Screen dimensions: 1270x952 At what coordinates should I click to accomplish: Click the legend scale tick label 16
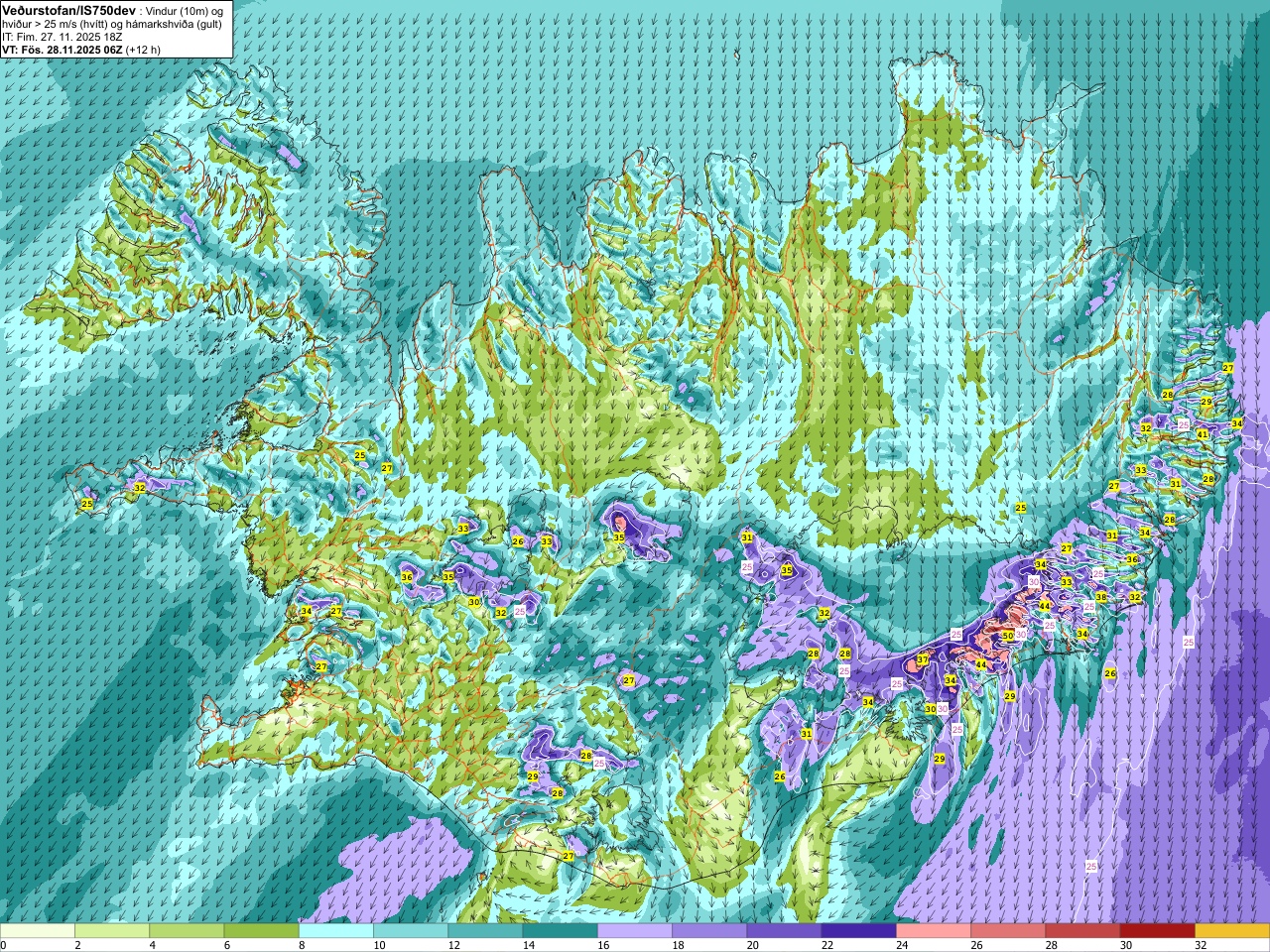pos(604,945)
